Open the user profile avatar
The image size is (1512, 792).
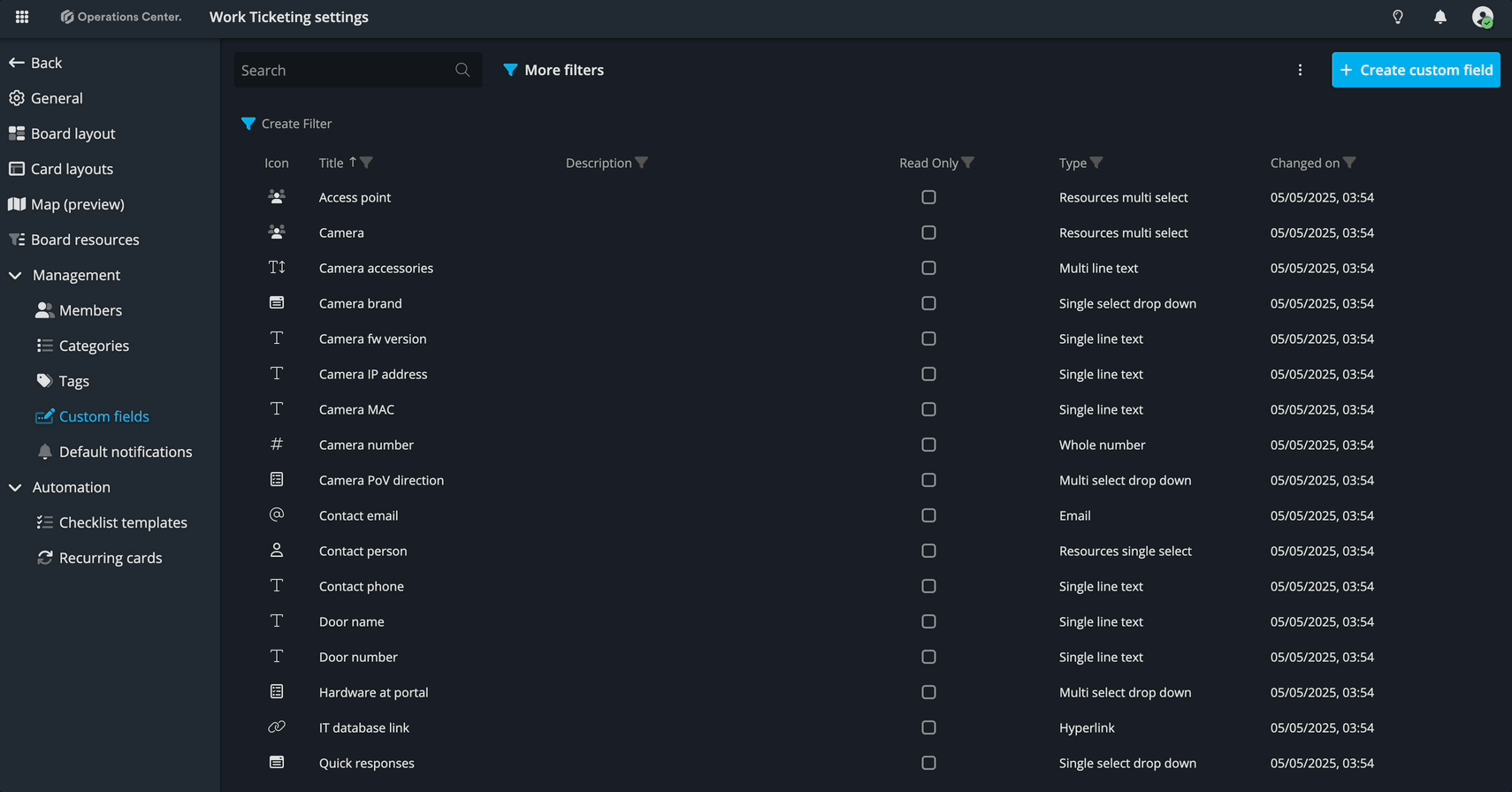coord(1483,17)
